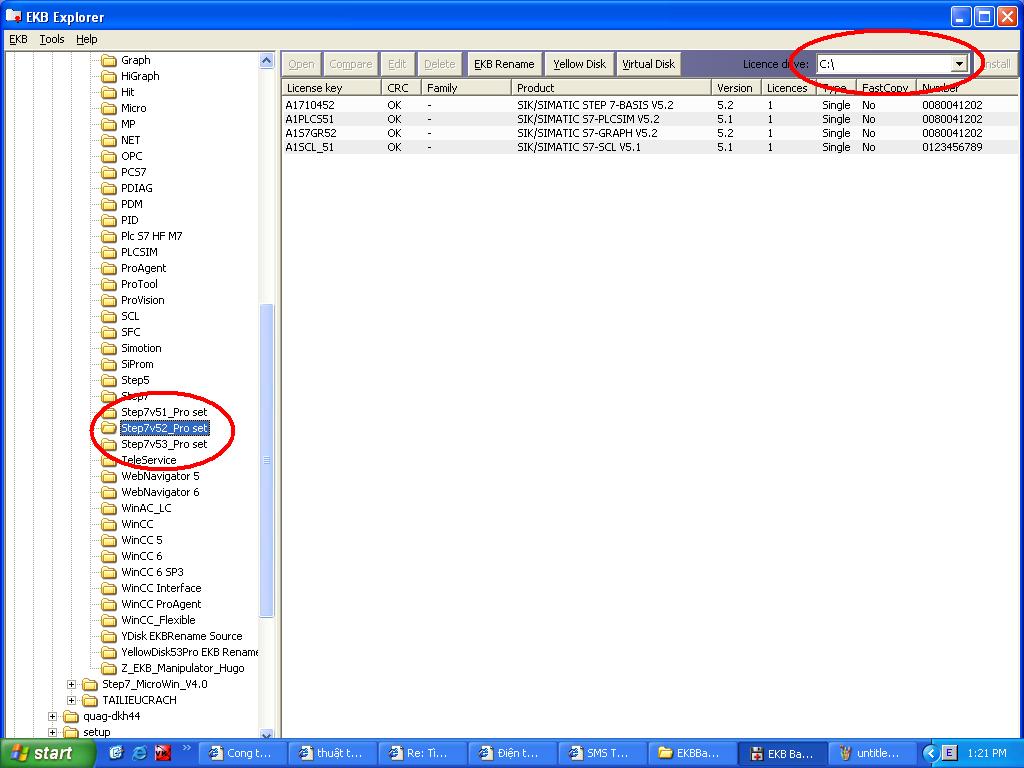
Task: Select the WinCC 6 SP3 folder icon
Action: [x=108, y=572]
